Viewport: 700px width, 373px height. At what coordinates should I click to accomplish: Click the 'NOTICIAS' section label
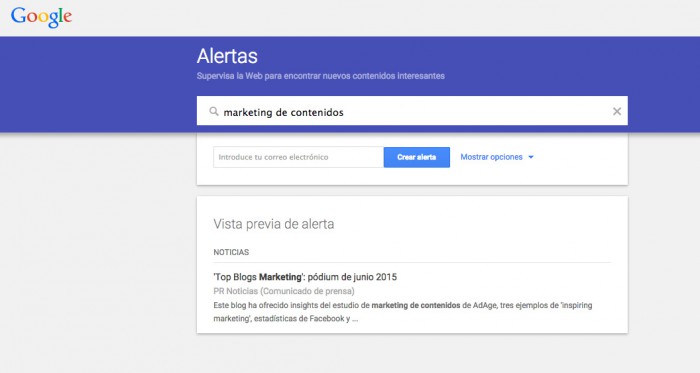[x=231, y=252]
